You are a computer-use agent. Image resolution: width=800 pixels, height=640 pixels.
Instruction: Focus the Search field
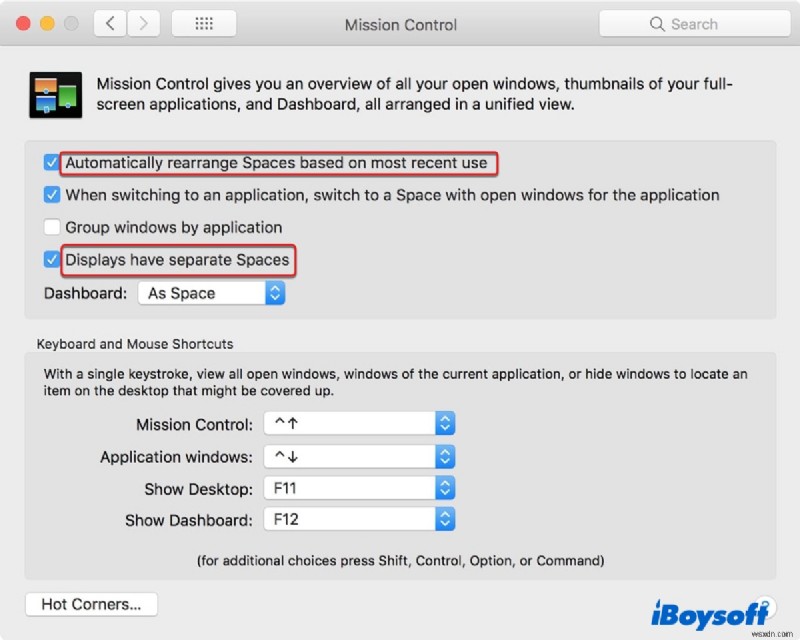[x=695, y=23]
